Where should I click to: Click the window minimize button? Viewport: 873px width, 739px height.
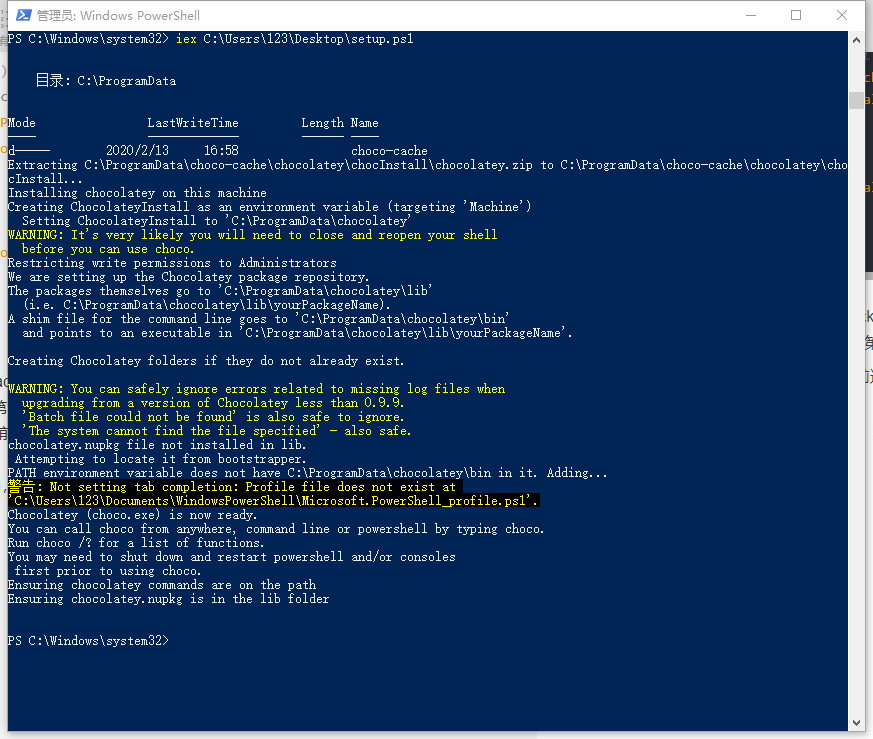point(751,16)
